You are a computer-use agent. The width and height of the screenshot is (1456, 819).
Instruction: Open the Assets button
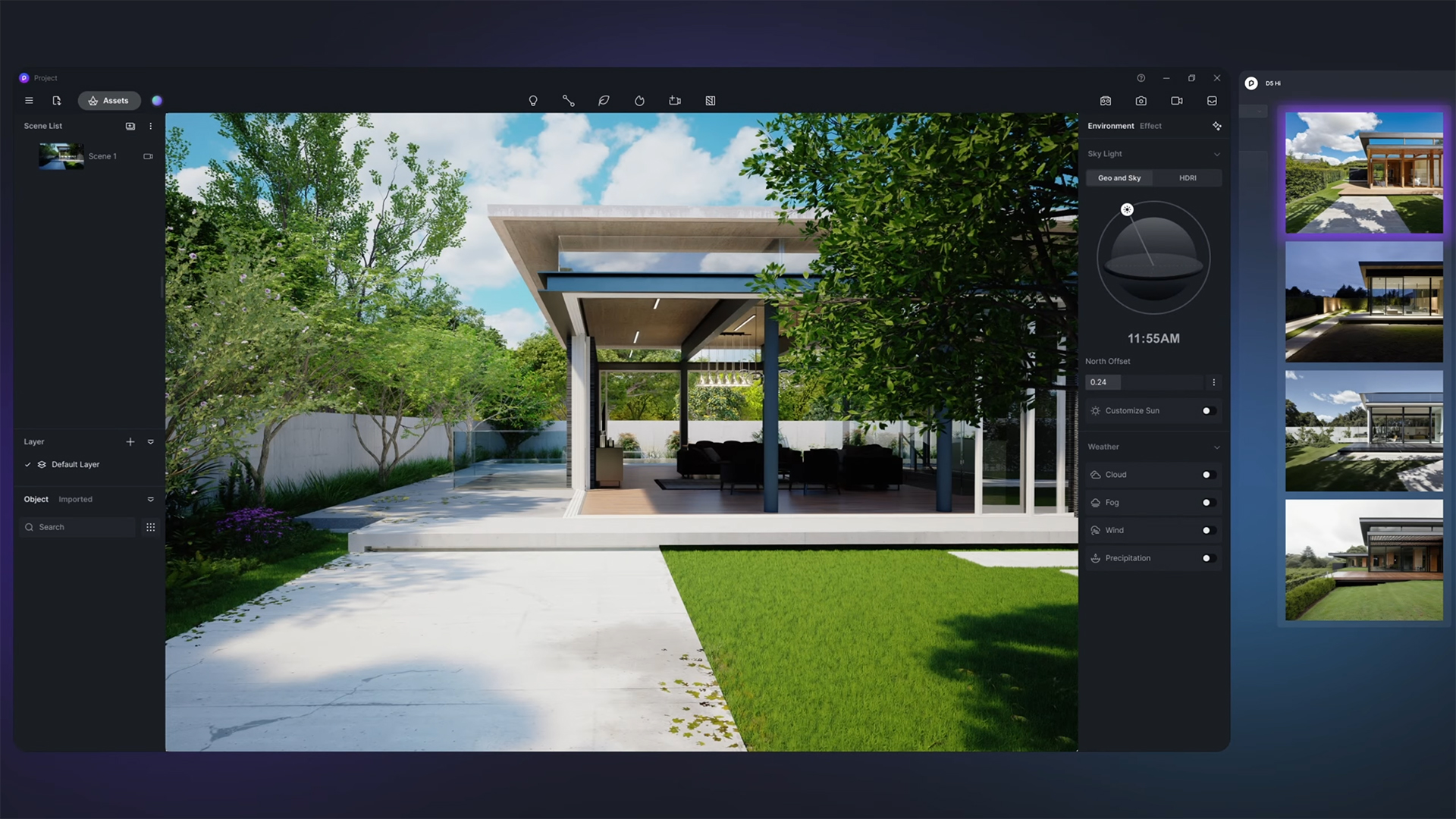[109, 101]
